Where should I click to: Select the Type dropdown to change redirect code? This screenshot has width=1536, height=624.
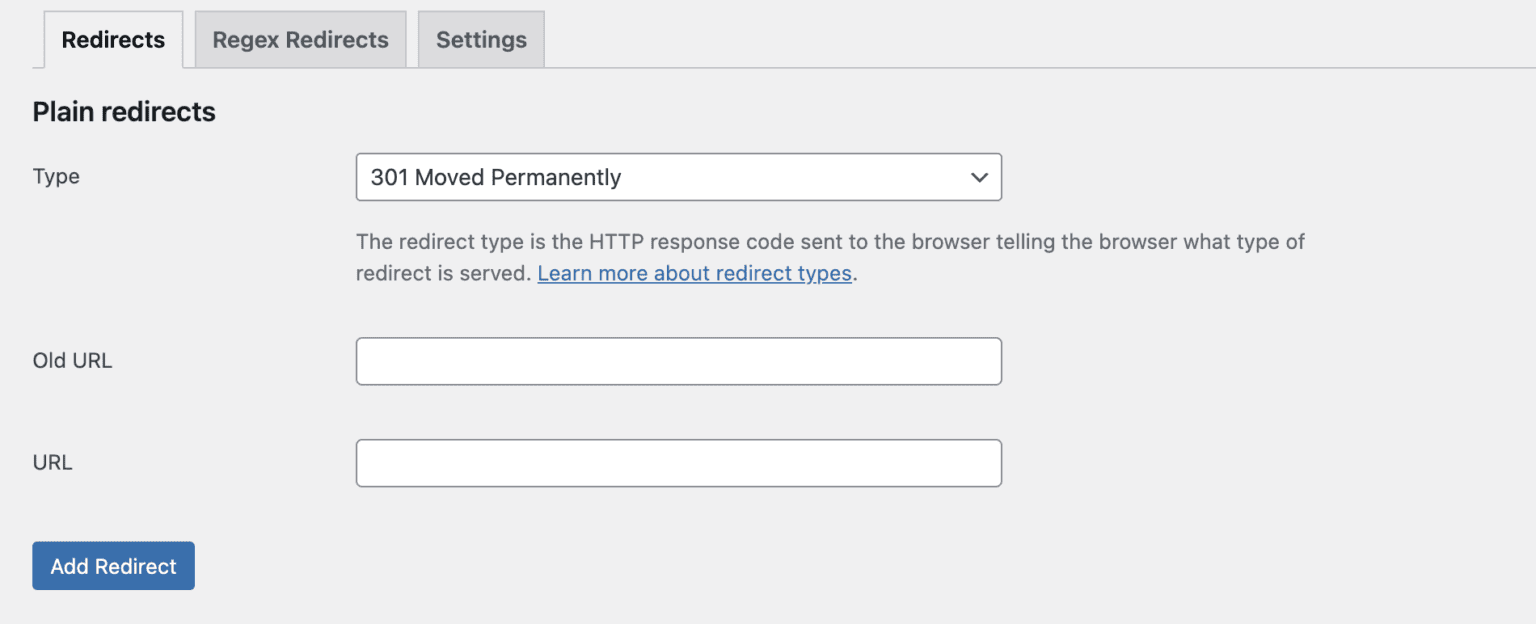(x=679, y=177)
